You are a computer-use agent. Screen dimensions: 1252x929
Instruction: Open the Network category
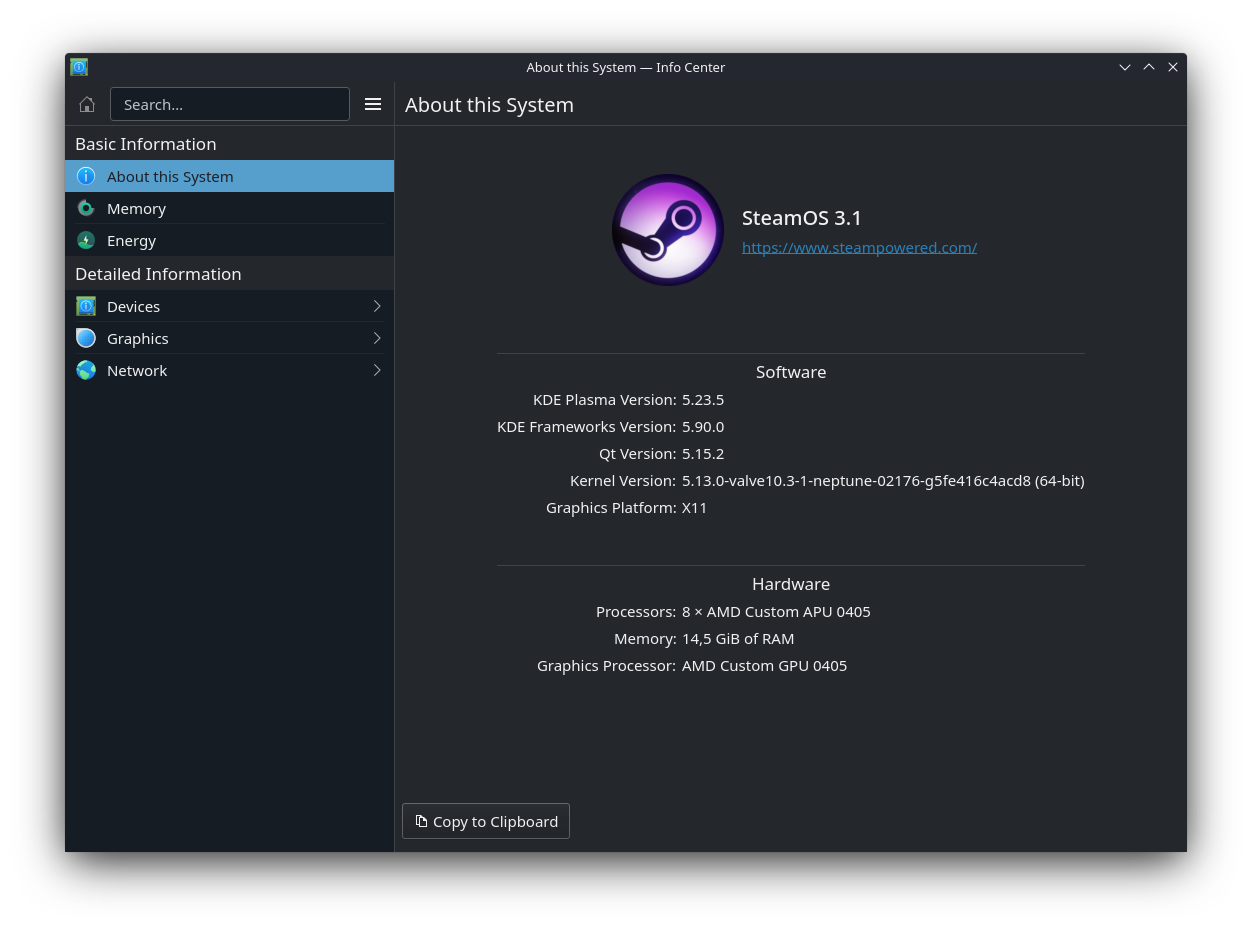point(230,370)
